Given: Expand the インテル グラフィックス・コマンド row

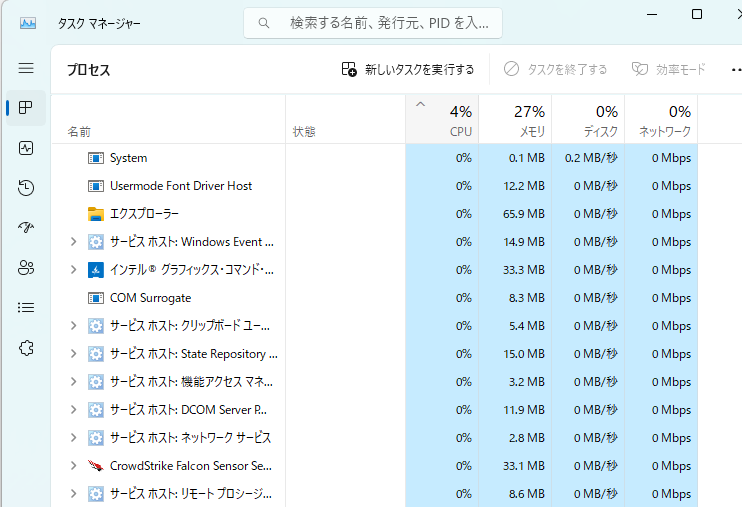Looking at the screenshot, I should 73,270.
